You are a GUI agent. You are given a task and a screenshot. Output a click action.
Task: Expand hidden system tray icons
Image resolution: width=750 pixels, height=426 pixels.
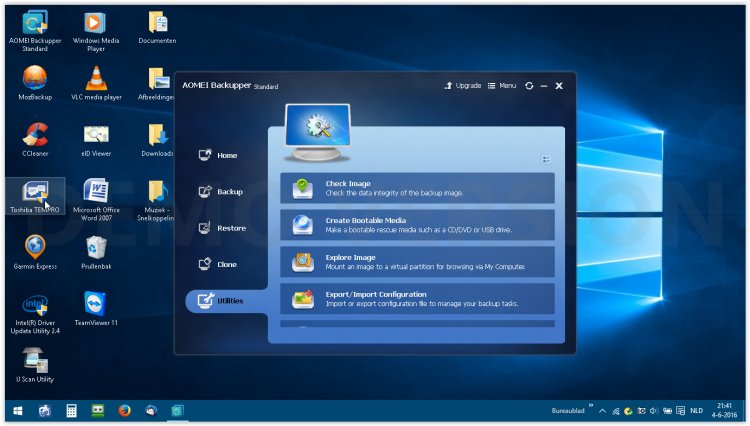602,411
